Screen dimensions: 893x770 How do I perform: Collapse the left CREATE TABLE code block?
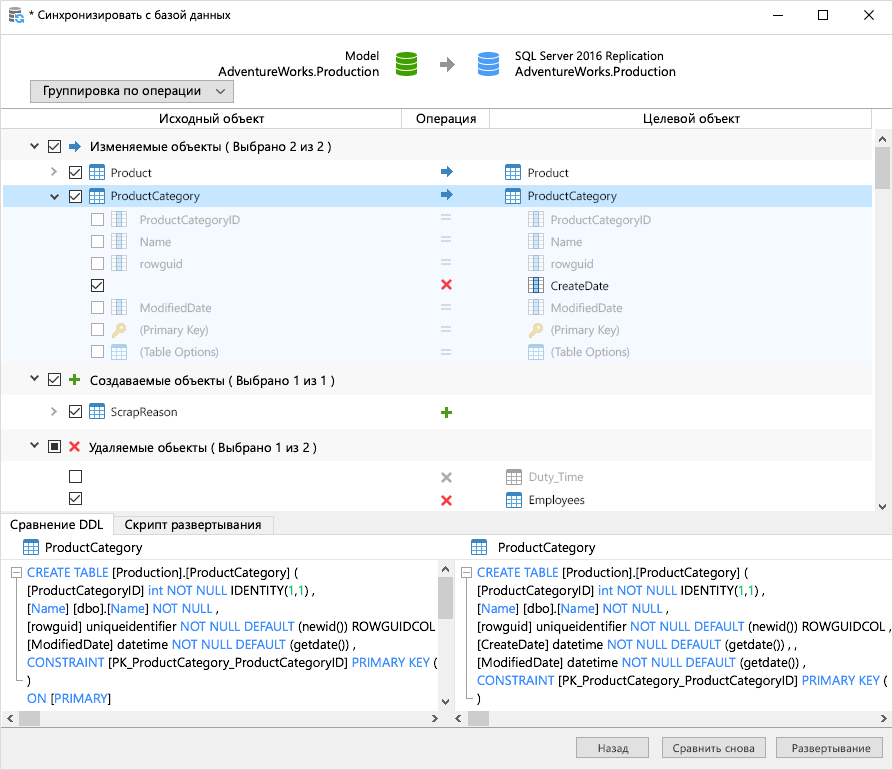[x=16, y=573]
